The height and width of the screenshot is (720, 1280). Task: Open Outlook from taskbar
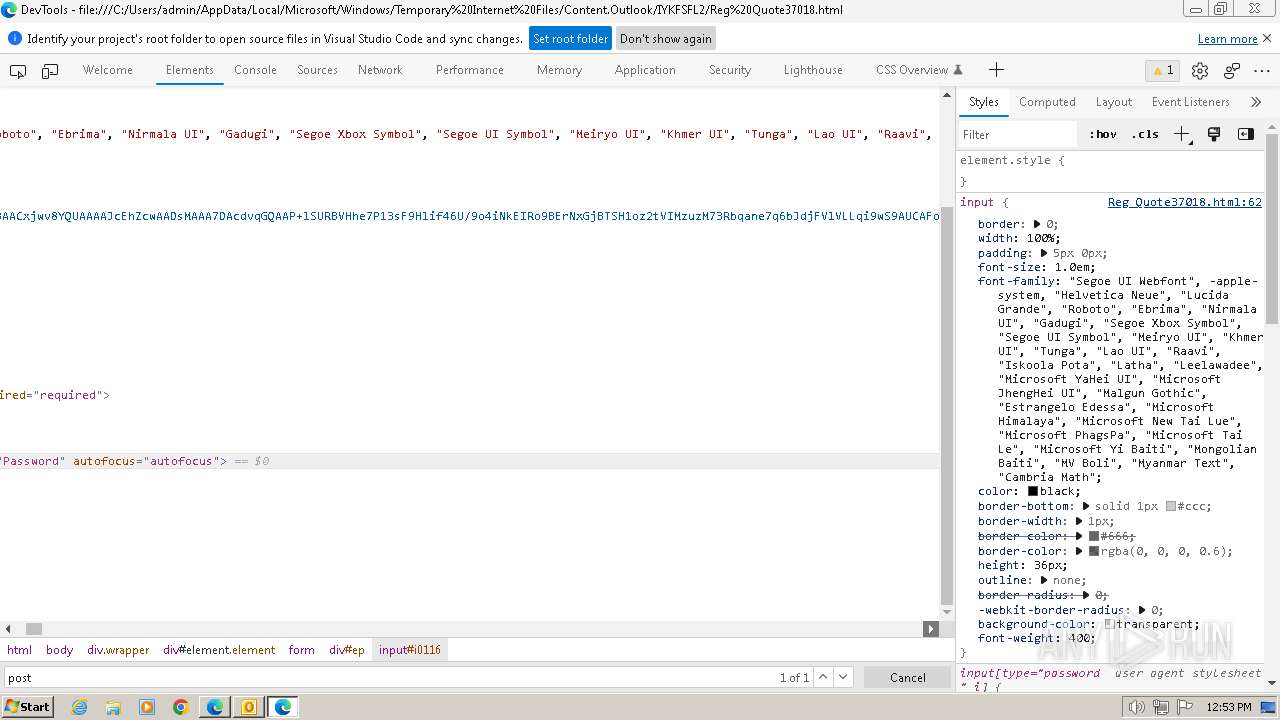pos(249,707)
